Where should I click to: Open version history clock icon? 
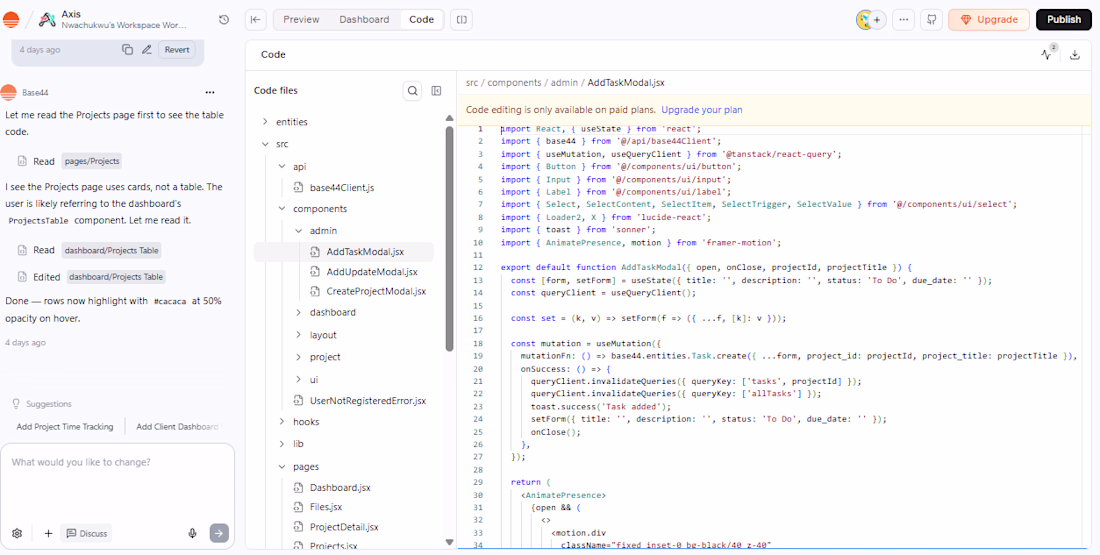[x=224, y=19]
